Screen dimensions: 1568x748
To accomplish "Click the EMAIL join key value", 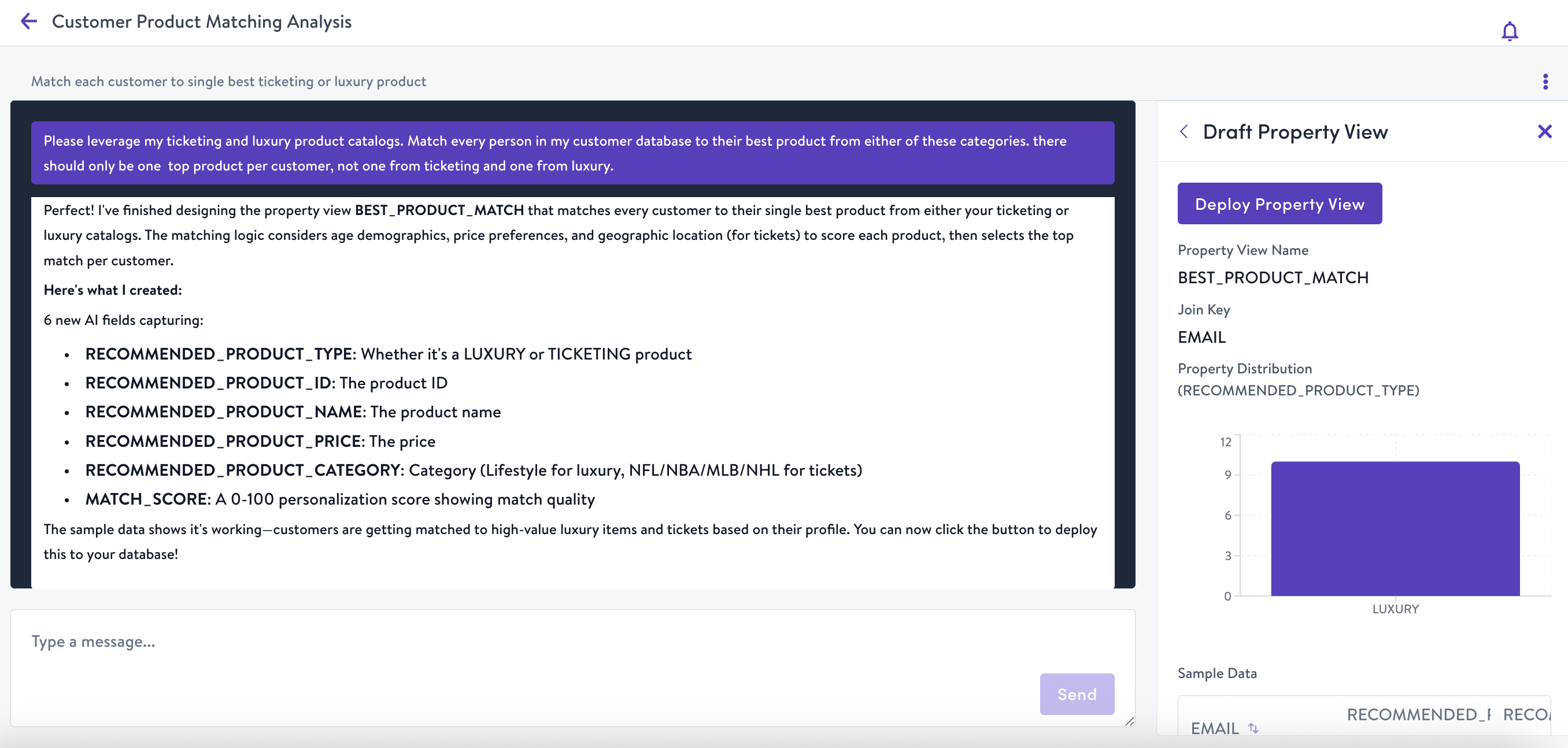I will click(1201, 337).
